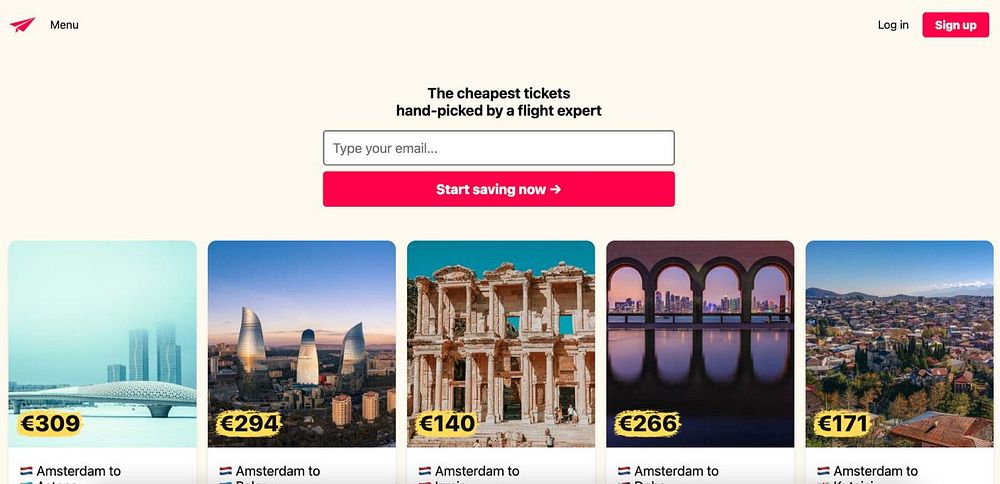Click the €309 yellow price badge

click(x=50, y=423)
